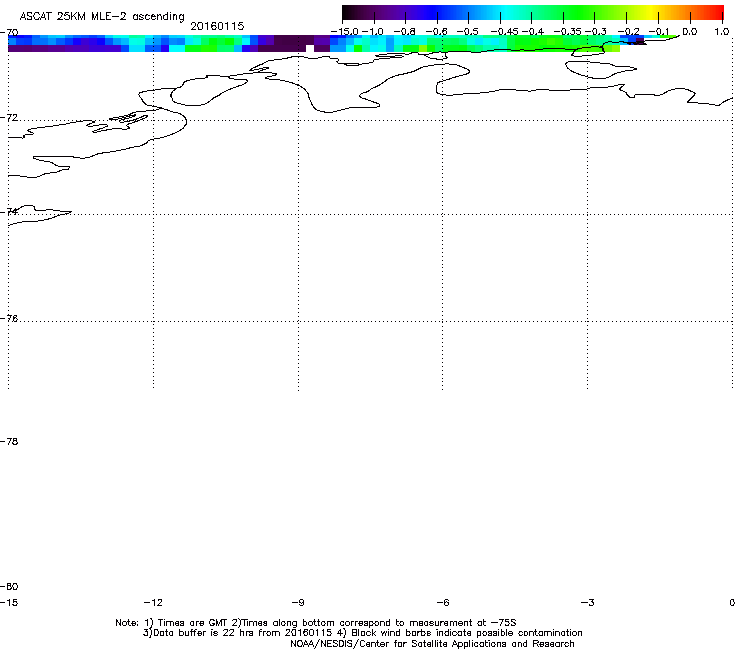Image resolution: width=740 pixels, height=650 pixels.
Task: Click longitude label -12 on the bottom axis
Action: (x=153, y=602)
